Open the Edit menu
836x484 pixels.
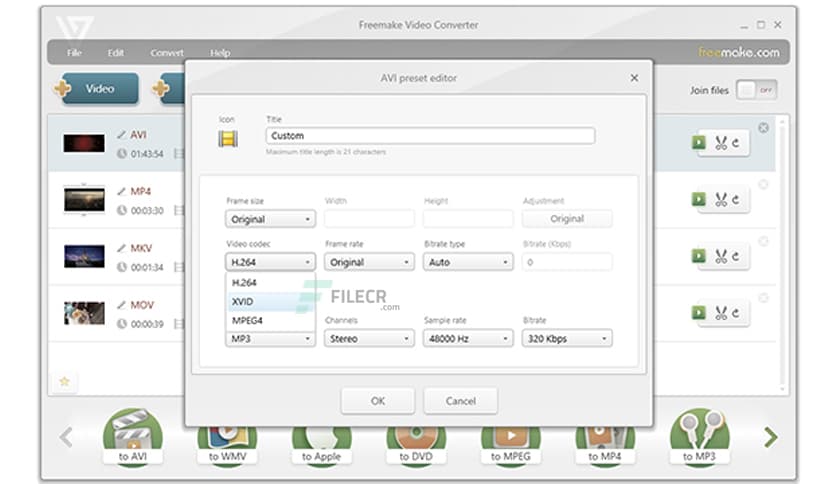116,52
